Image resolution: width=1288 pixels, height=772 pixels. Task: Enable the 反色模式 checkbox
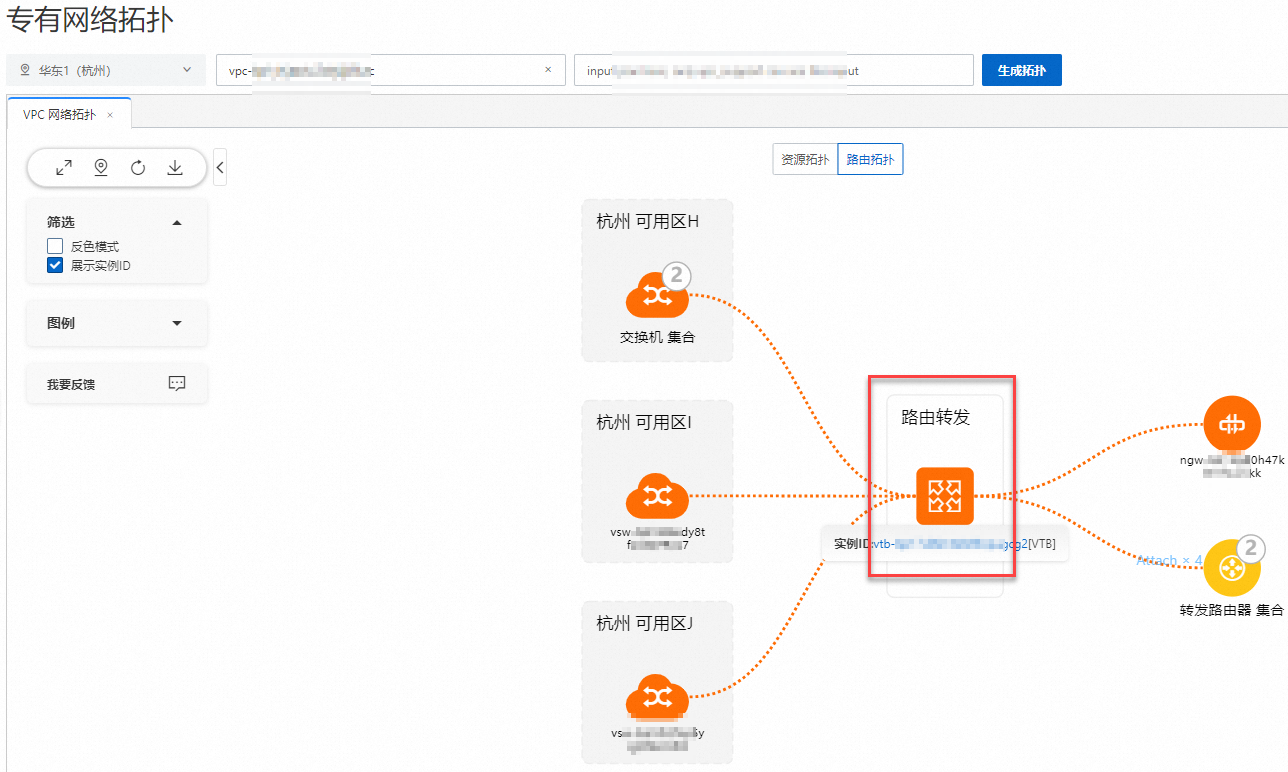point(55,246)
